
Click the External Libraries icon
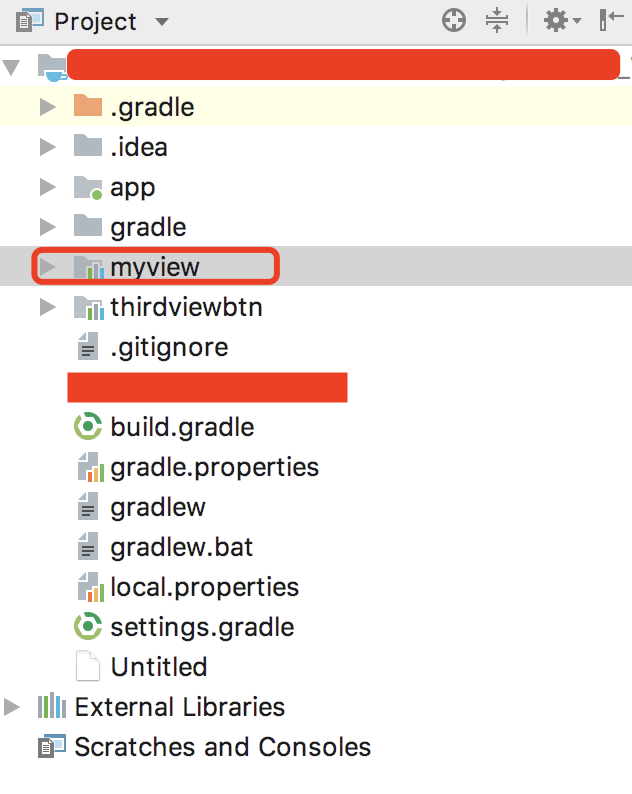pyautogui.click(x=51, y=707)
